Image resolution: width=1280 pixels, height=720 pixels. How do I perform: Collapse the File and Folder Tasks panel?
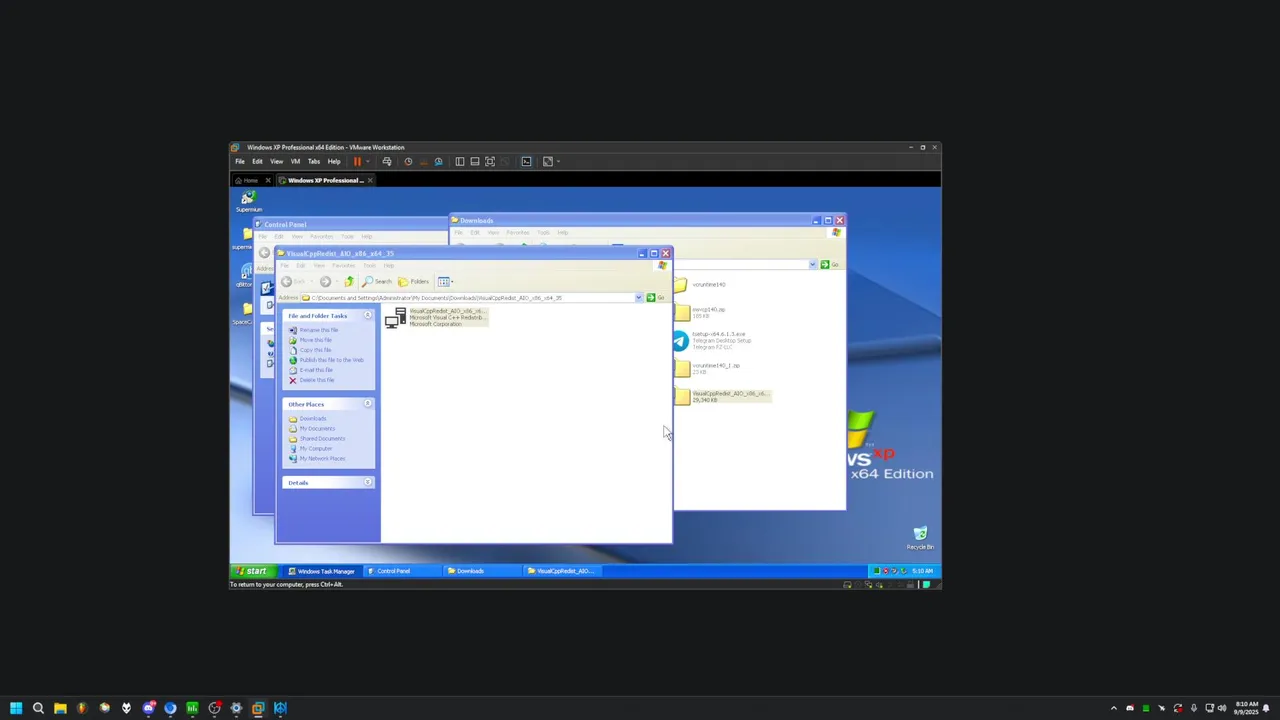click(367, 316)
